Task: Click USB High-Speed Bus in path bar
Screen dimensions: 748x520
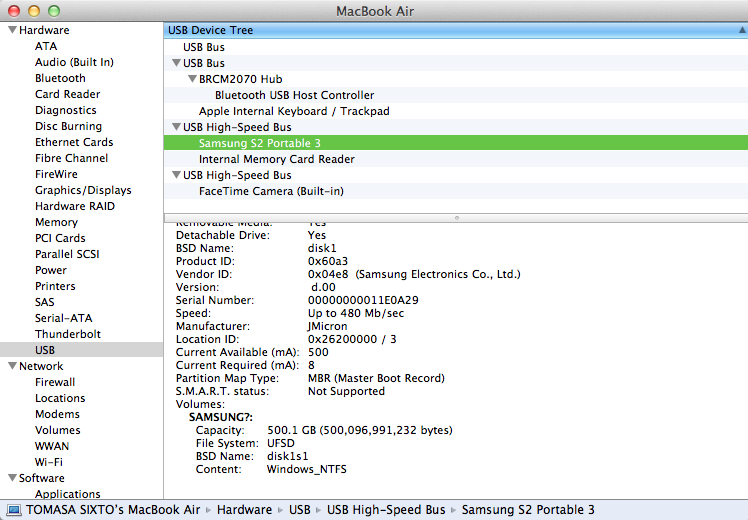Action: 386,510
